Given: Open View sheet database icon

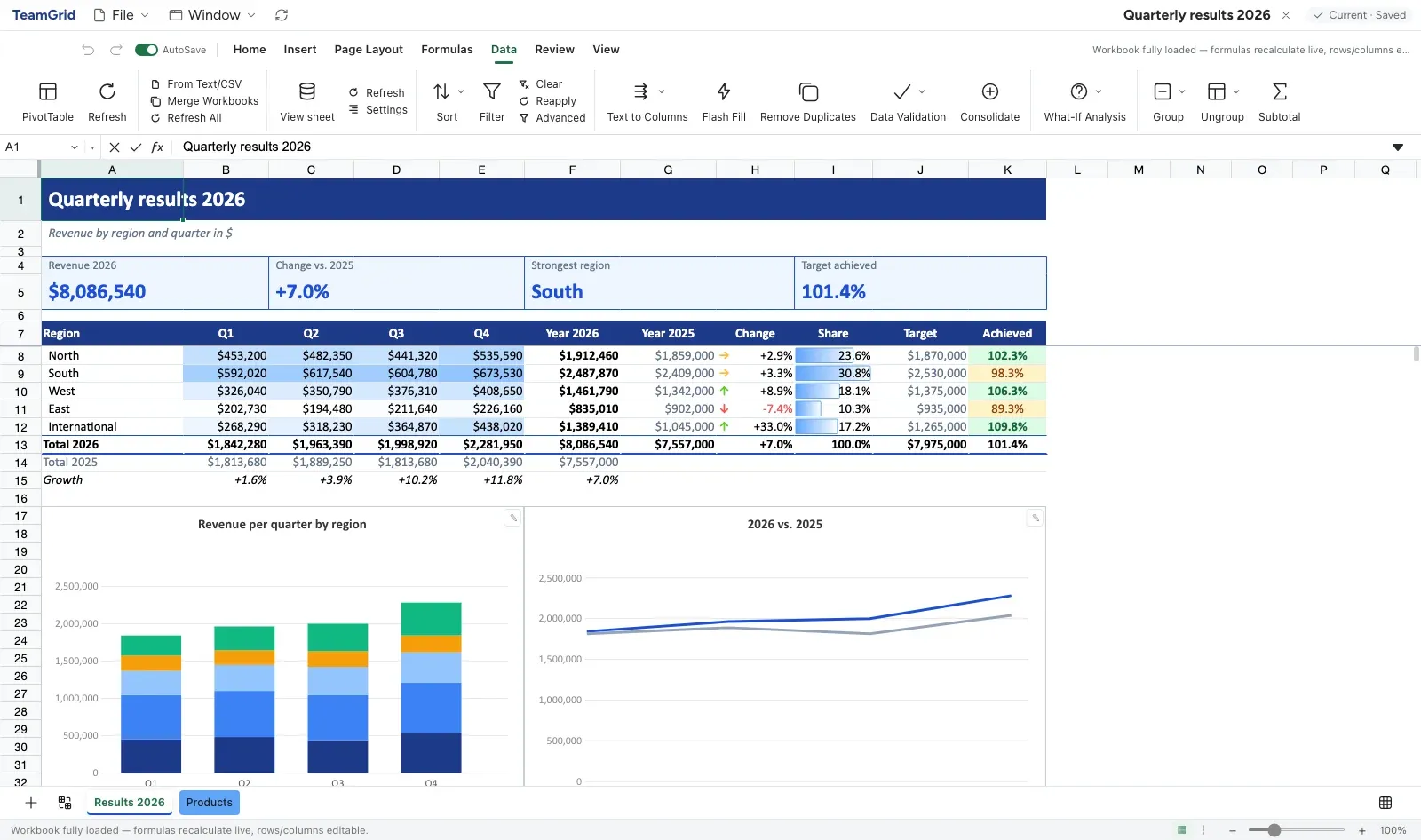Looking at the screenshot, I should [307, 91].
